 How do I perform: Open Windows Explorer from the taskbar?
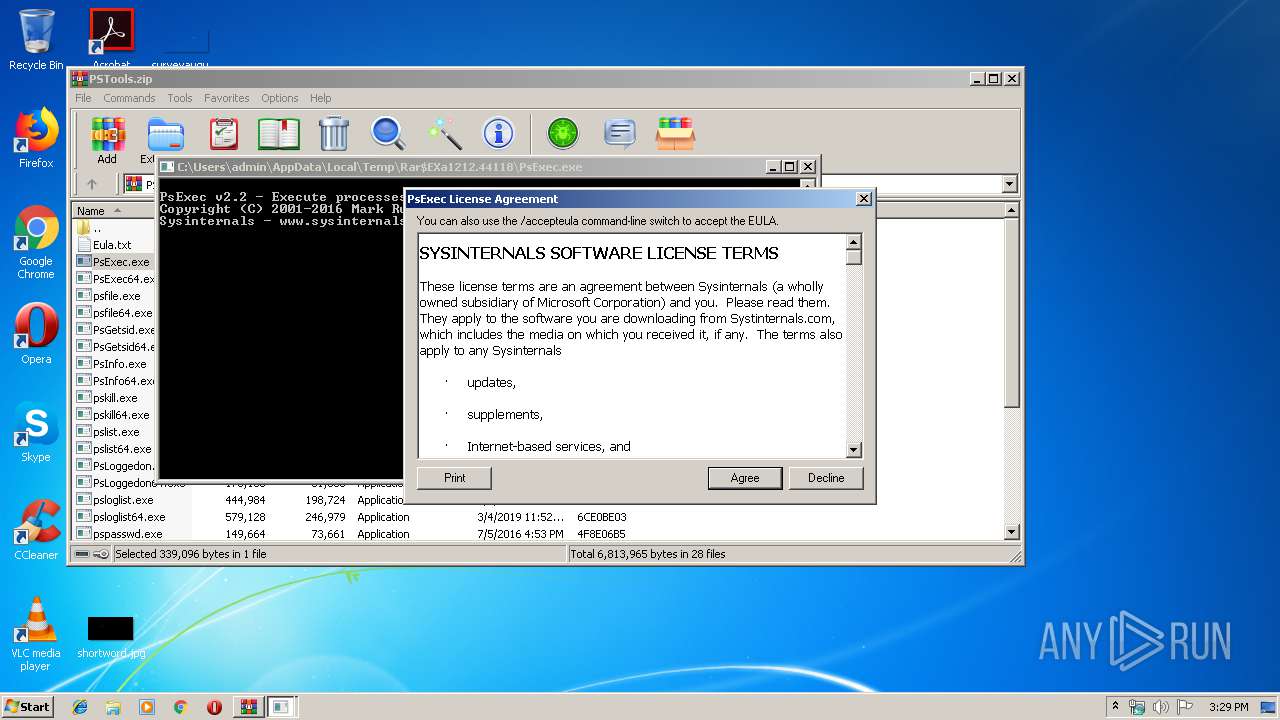coord(113,707)
